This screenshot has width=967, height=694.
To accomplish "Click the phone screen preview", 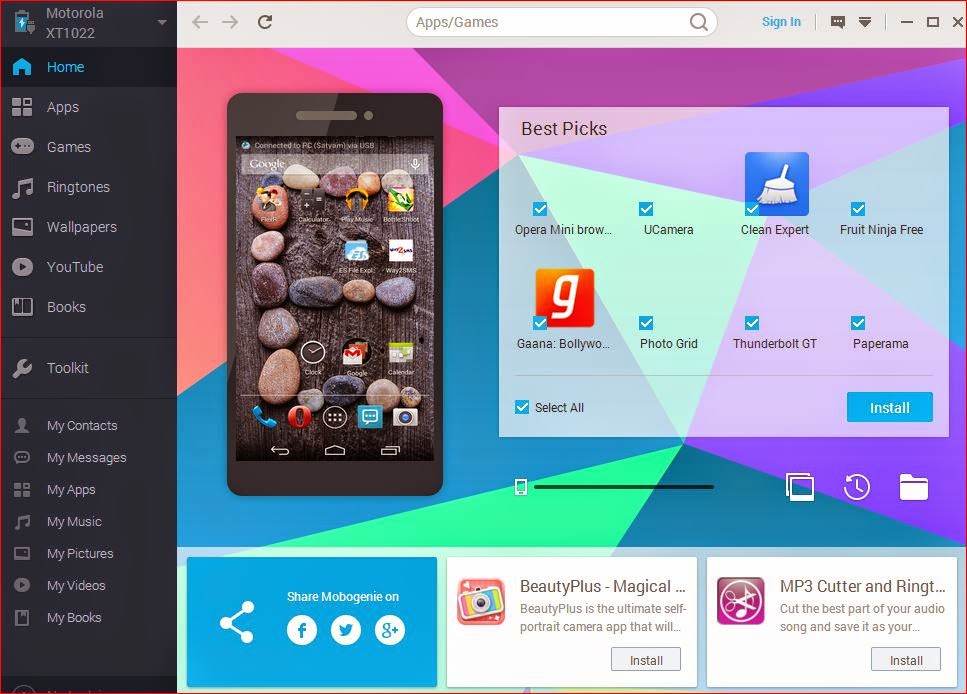I will (335, 299).
